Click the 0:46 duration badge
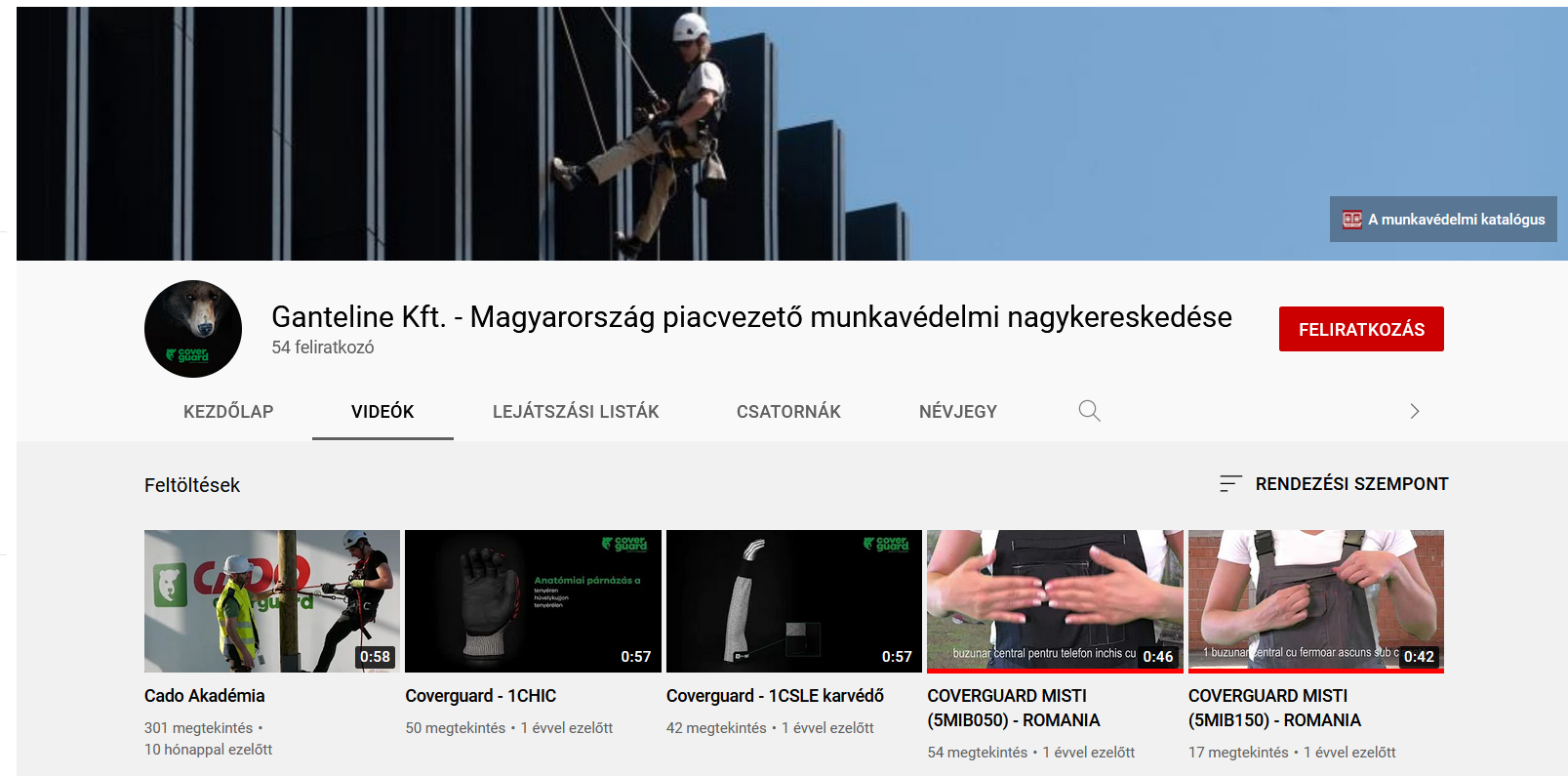This screenshot has width=1568, height=776. pos(1158,657)
